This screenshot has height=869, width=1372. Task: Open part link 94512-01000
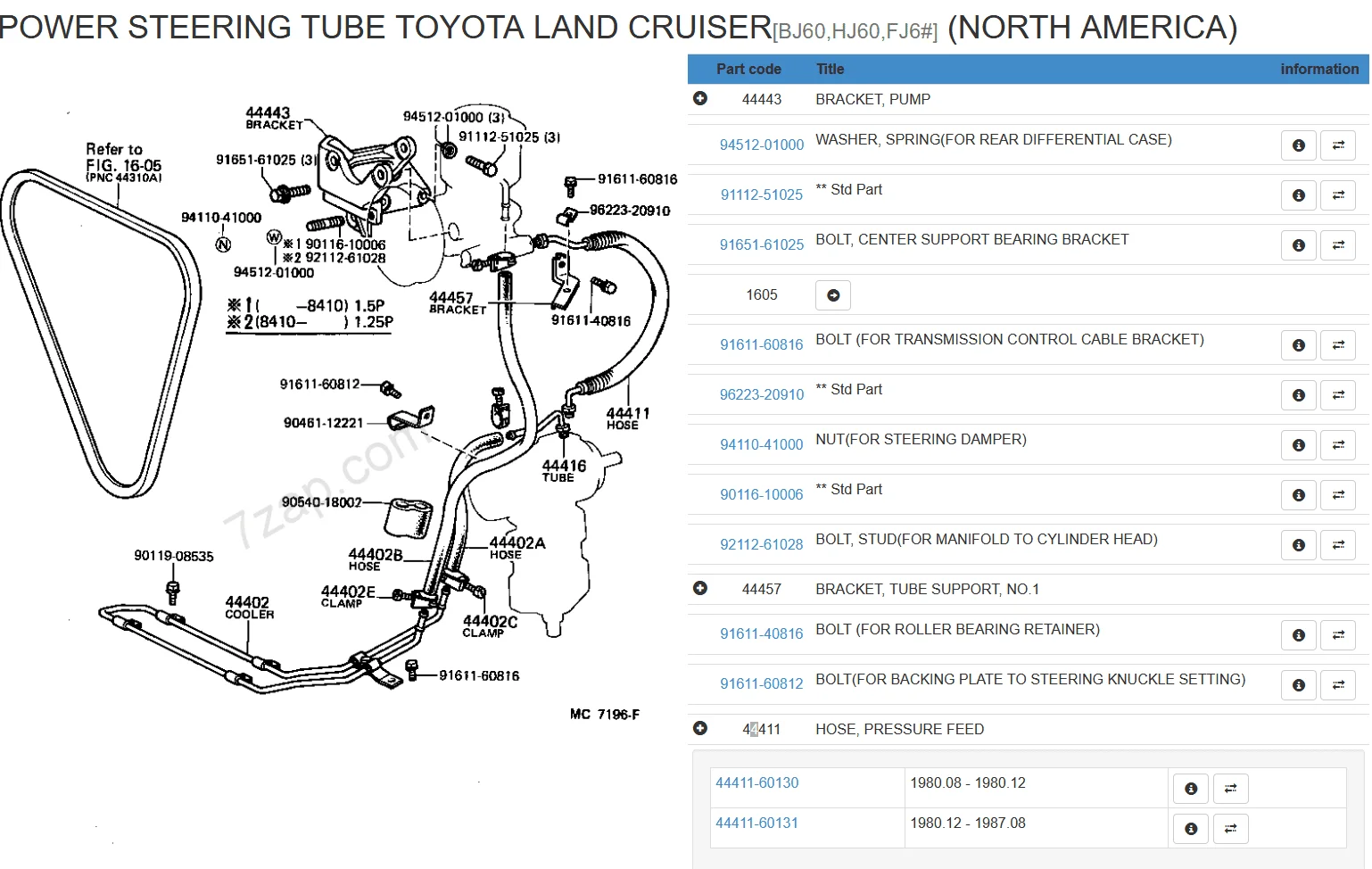(762, 145)
